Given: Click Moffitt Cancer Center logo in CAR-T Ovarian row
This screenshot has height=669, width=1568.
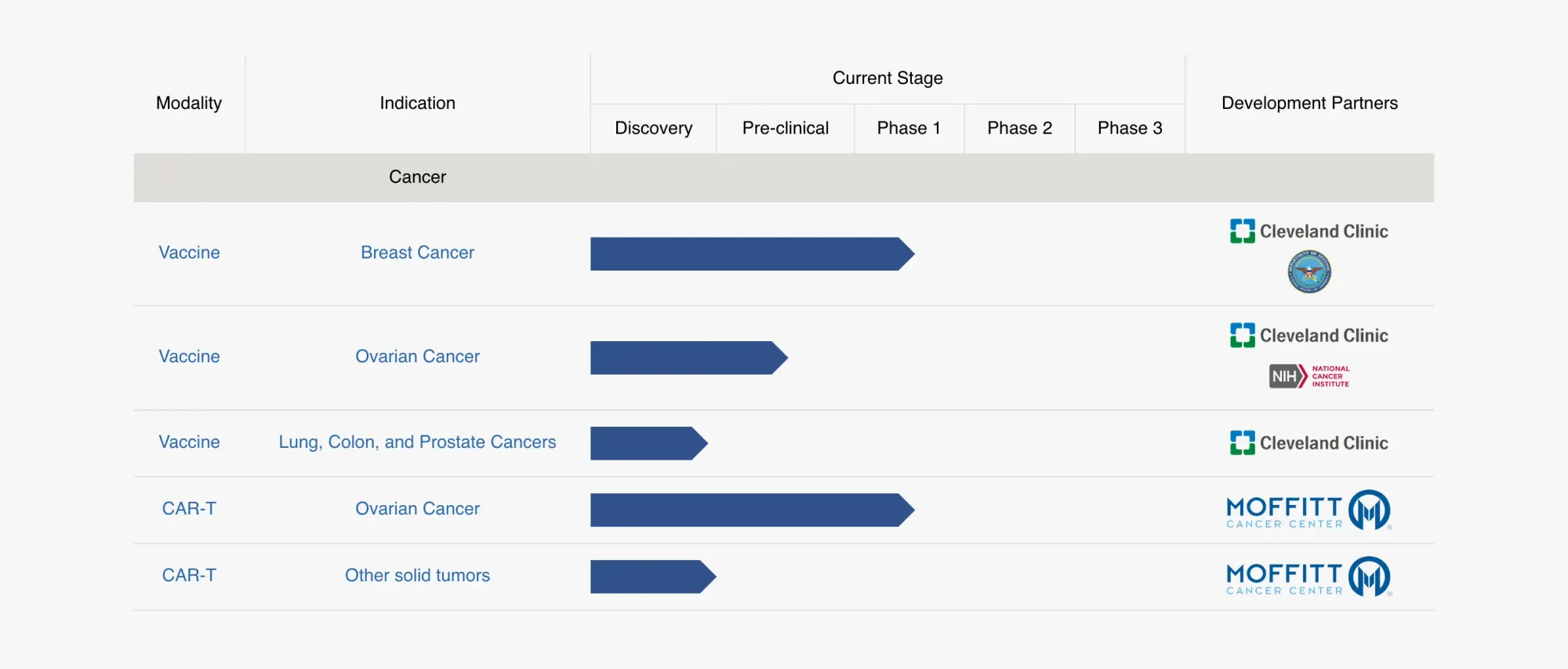Looking at the screenshot, I should tap(1308, 511).
